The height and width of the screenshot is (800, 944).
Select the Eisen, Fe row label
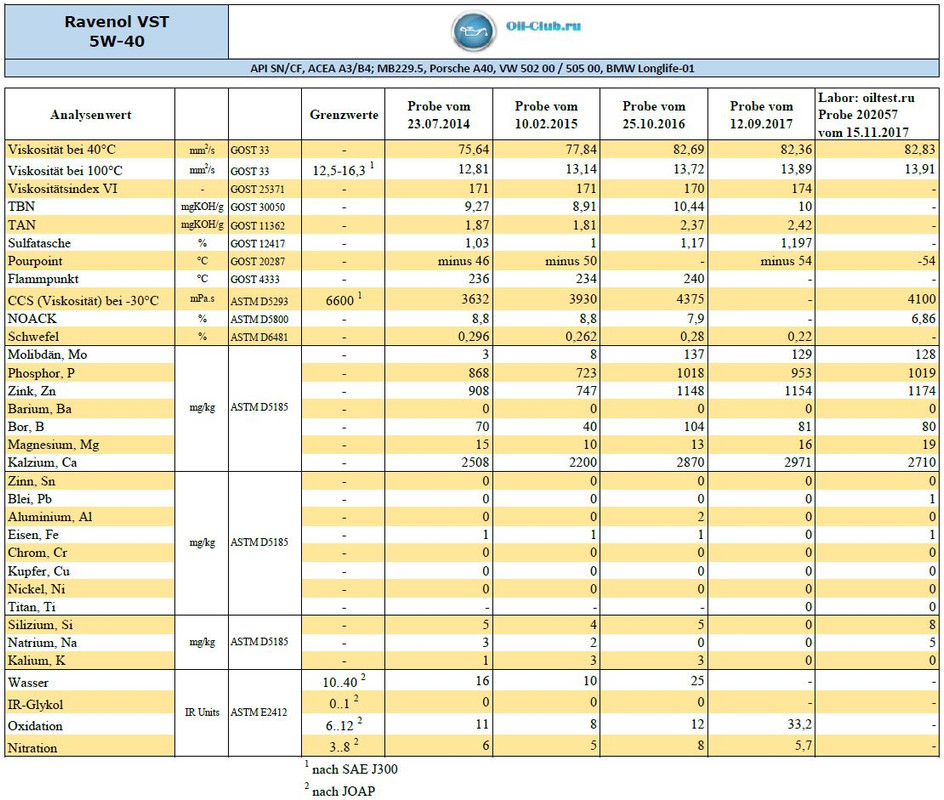pyautogui.click(x=33, y=535)
